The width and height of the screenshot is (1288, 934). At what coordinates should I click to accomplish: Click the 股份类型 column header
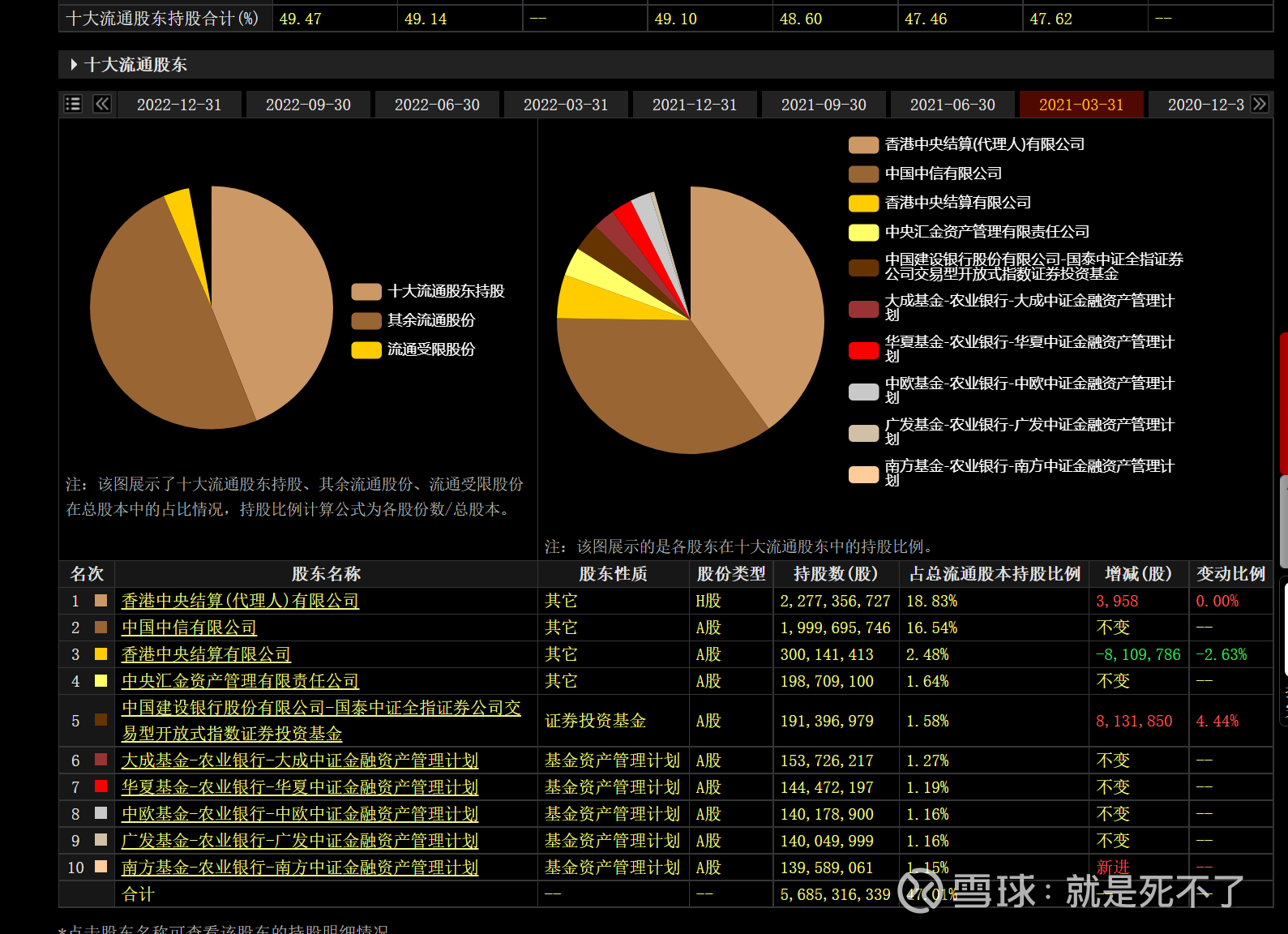tap(731, 574)
